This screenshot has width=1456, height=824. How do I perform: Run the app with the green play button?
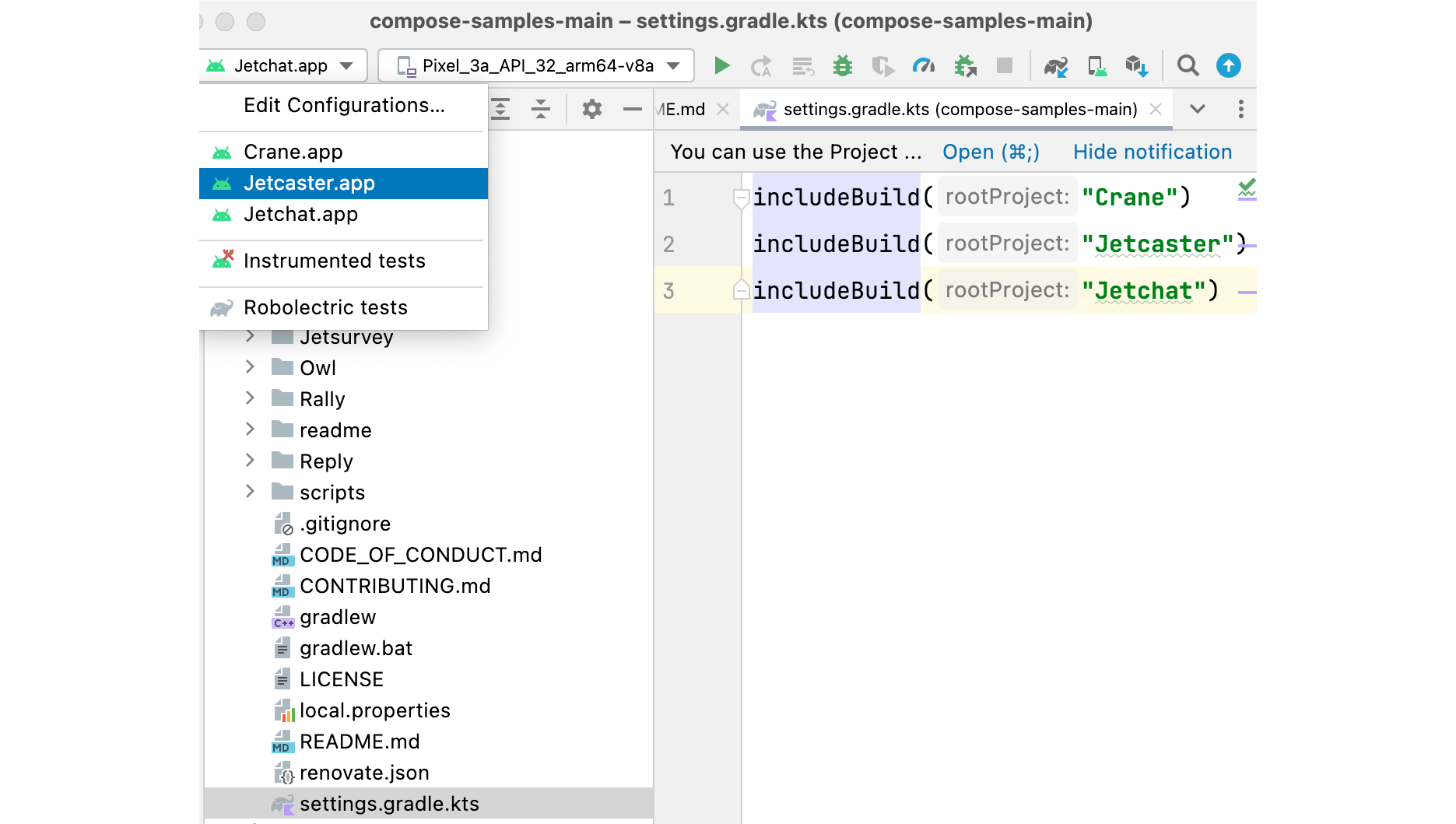[x=721, y=65]
